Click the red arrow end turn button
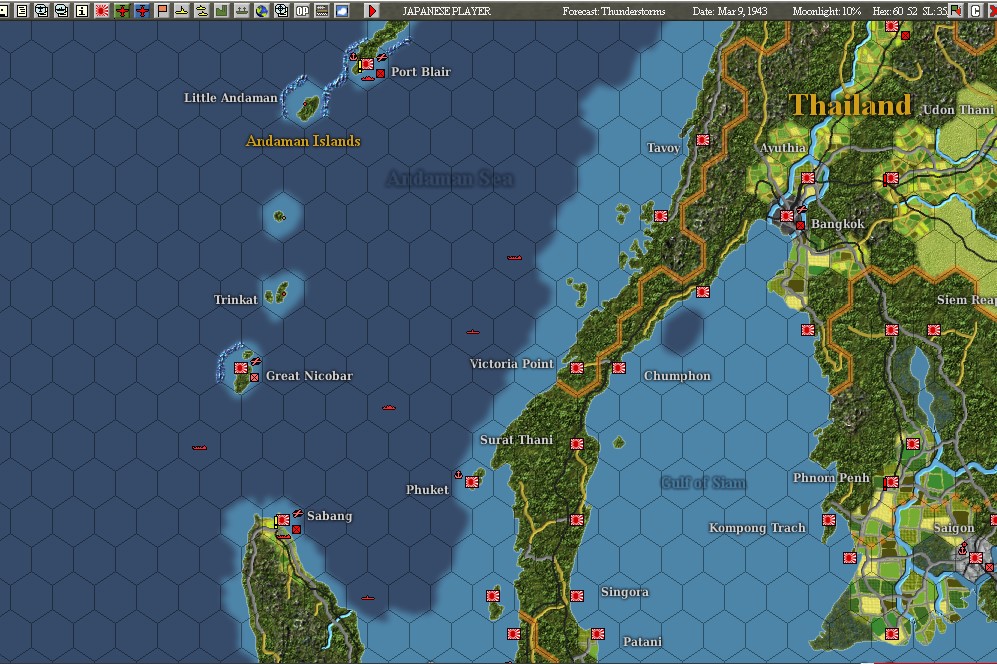 point(372,11)
